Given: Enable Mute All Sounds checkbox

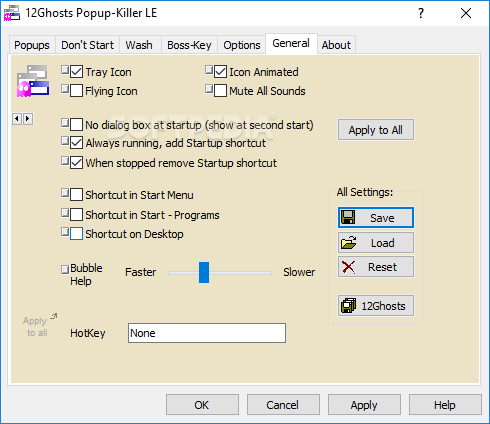Looking at the screenshot, I should 220,91.
